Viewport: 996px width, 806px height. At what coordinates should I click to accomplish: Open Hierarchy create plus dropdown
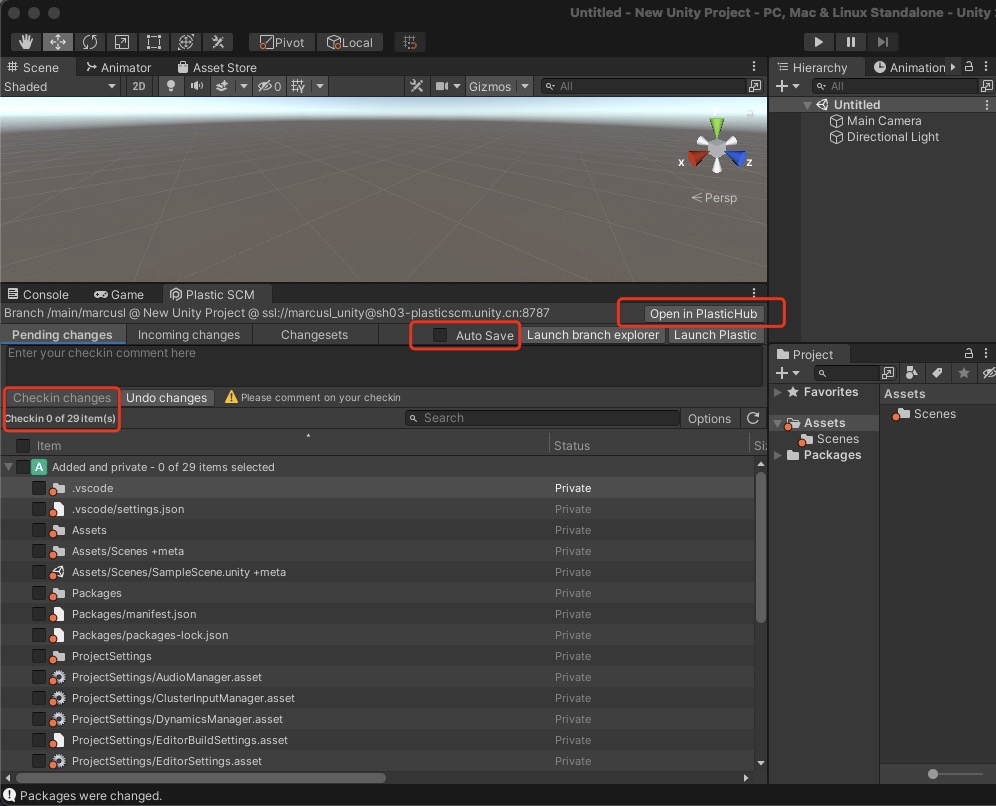(x=788, y=86)
